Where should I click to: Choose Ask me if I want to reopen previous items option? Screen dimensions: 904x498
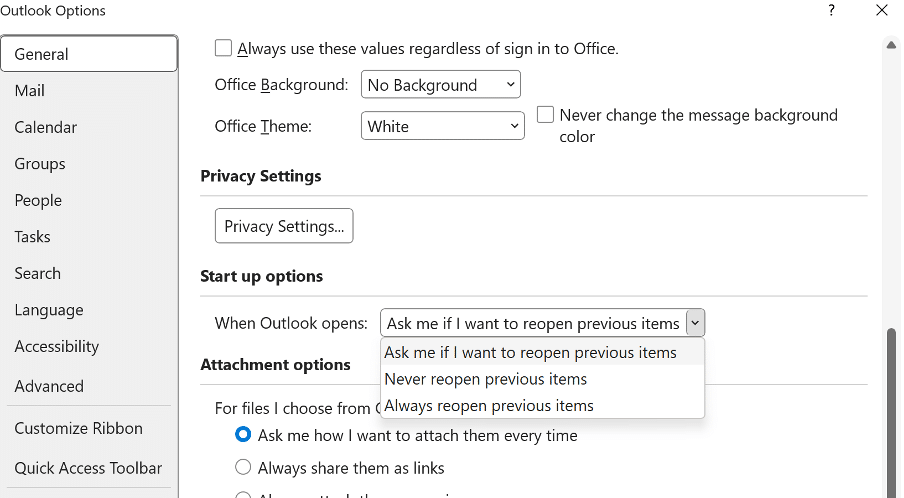point(542,352)
